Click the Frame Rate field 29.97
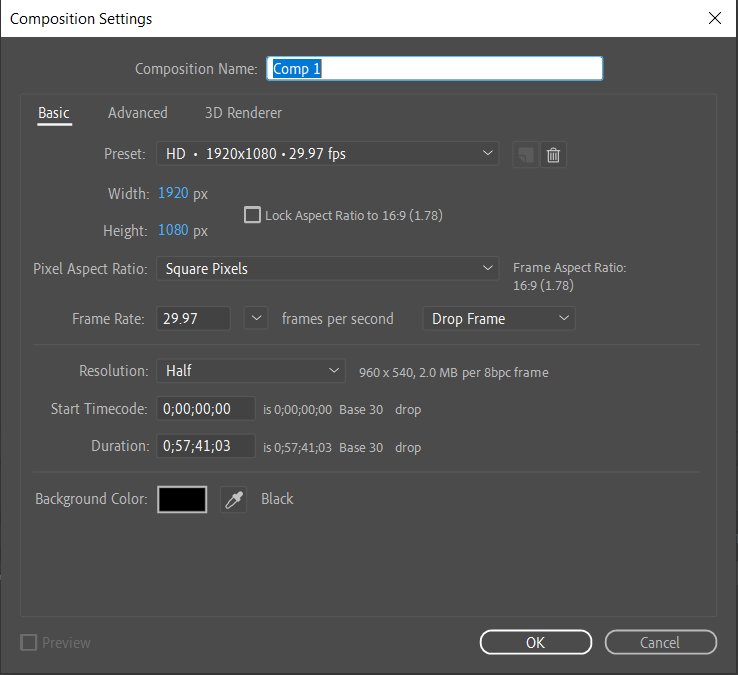Screen dimensions: 738x675 point(193,319)
